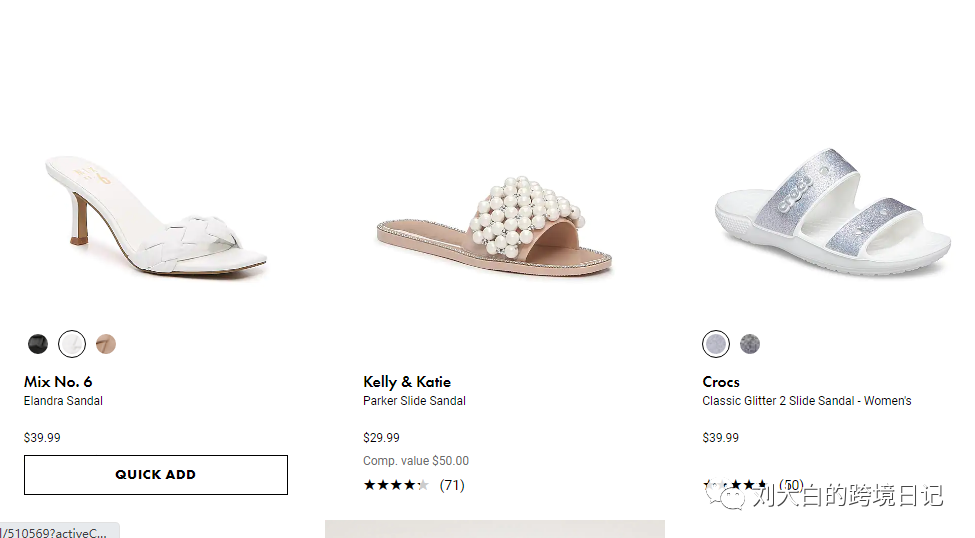Select silver glitter swatch for Crocs sandal
Screen dimensions: 975x538
point(716,344)
